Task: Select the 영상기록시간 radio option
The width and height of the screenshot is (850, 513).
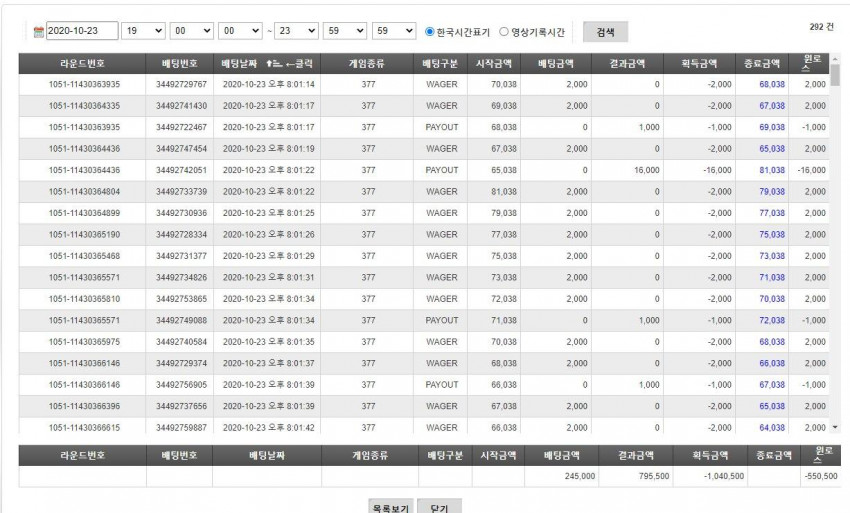Action: pyautogui.click(x=504, y=31)
